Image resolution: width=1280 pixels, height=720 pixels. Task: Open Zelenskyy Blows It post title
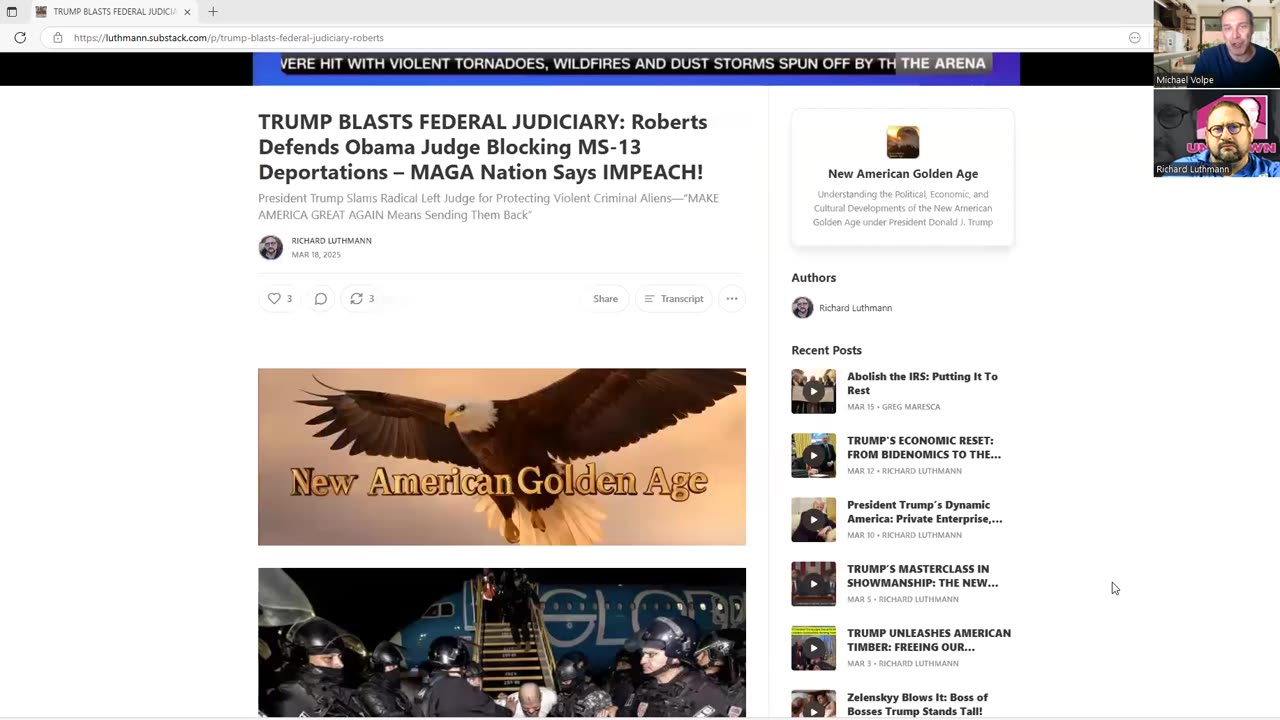(917, 704)
